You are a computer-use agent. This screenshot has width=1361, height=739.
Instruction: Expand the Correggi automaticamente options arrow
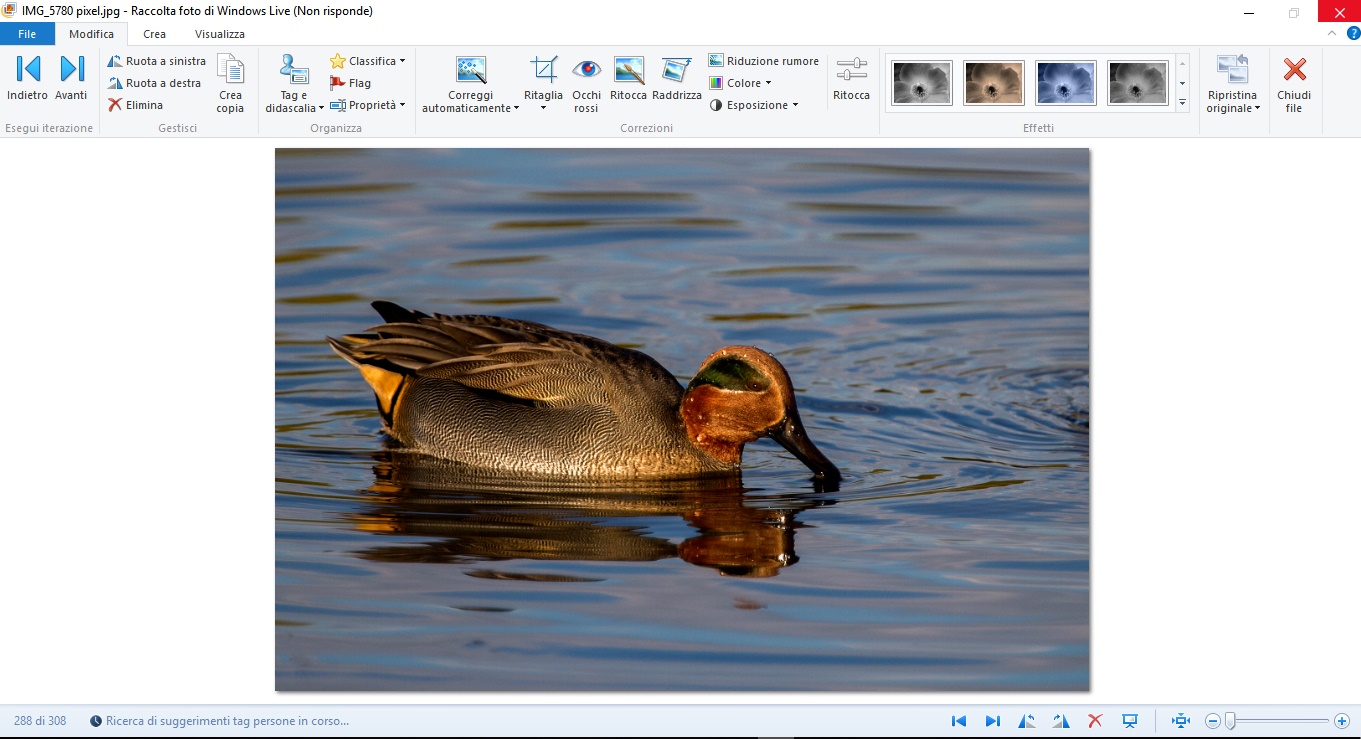517,108
